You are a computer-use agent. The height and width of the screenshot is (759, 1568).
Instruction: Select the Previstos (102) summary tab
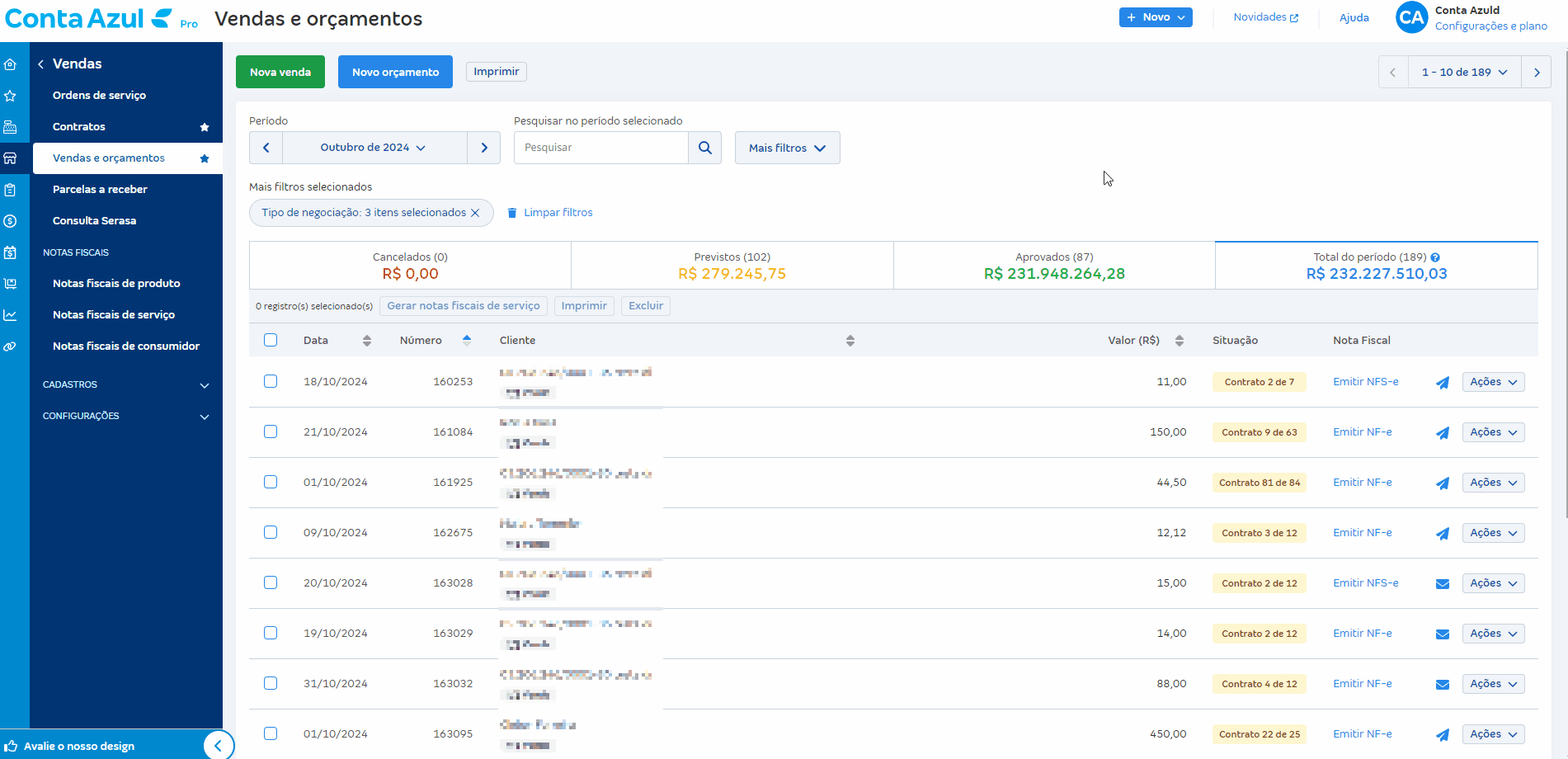[732, 266]
